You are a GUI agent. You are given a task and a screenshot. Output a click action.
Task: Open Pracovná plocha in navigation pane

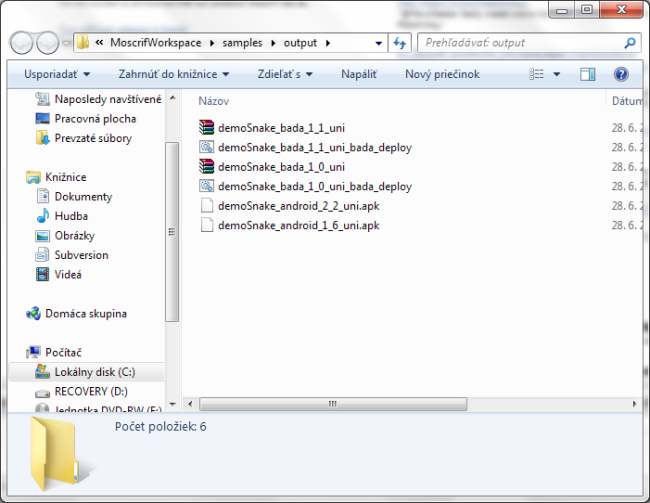click(86, 119)
